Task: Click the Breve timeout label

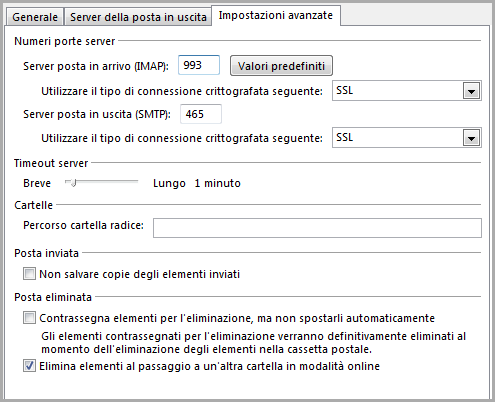Action: (37, 183)
